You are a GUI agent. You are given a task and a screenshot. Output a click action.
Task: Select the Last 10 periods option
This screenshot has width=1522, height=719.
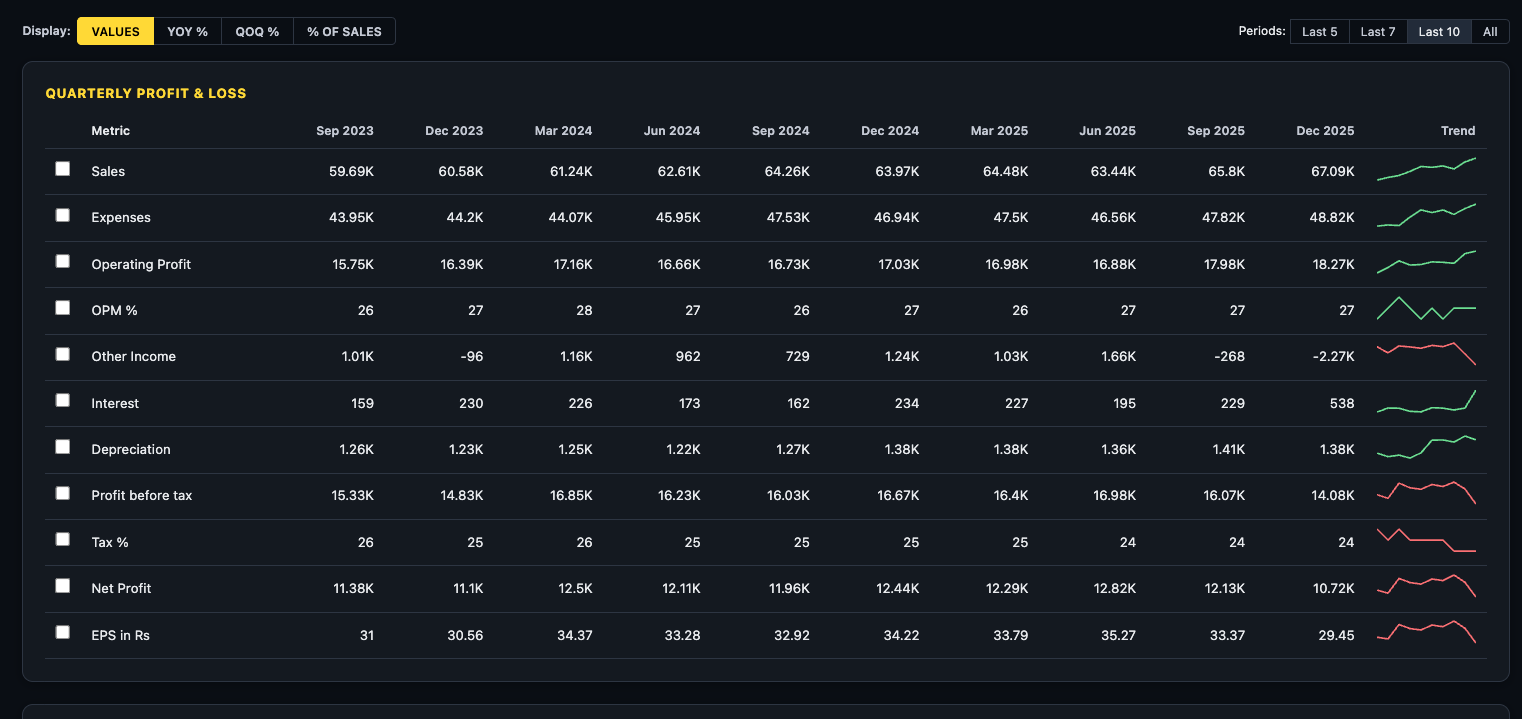(x=1438, y=31)
